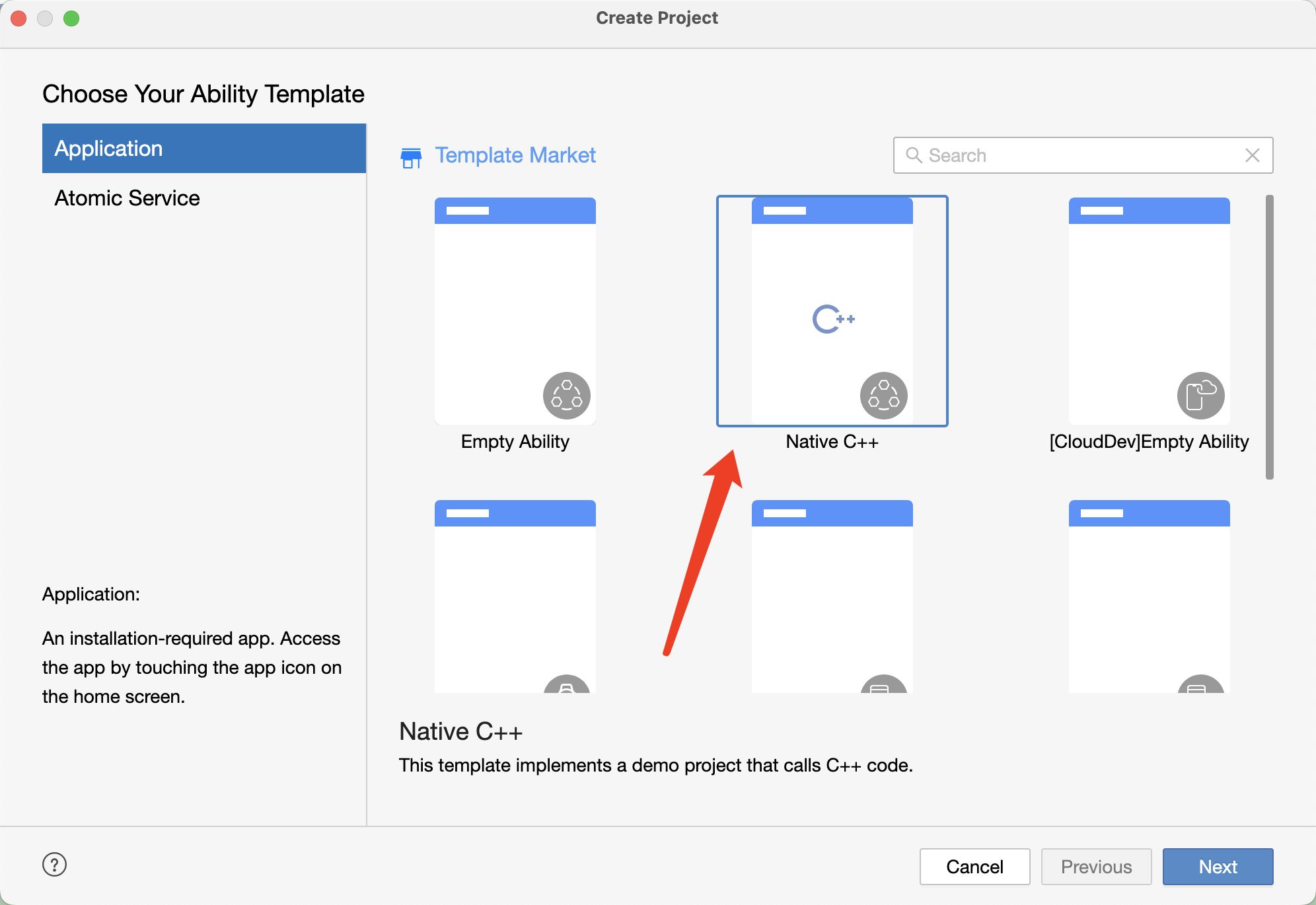Select the Application category
The image size is (1316, 905).
[x=203, y=149]
